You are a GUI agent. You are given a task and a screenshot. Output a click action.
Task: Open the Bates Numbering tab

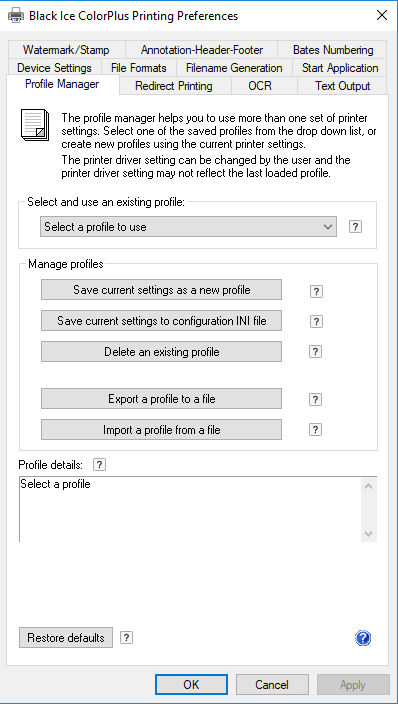coord(333,50)
